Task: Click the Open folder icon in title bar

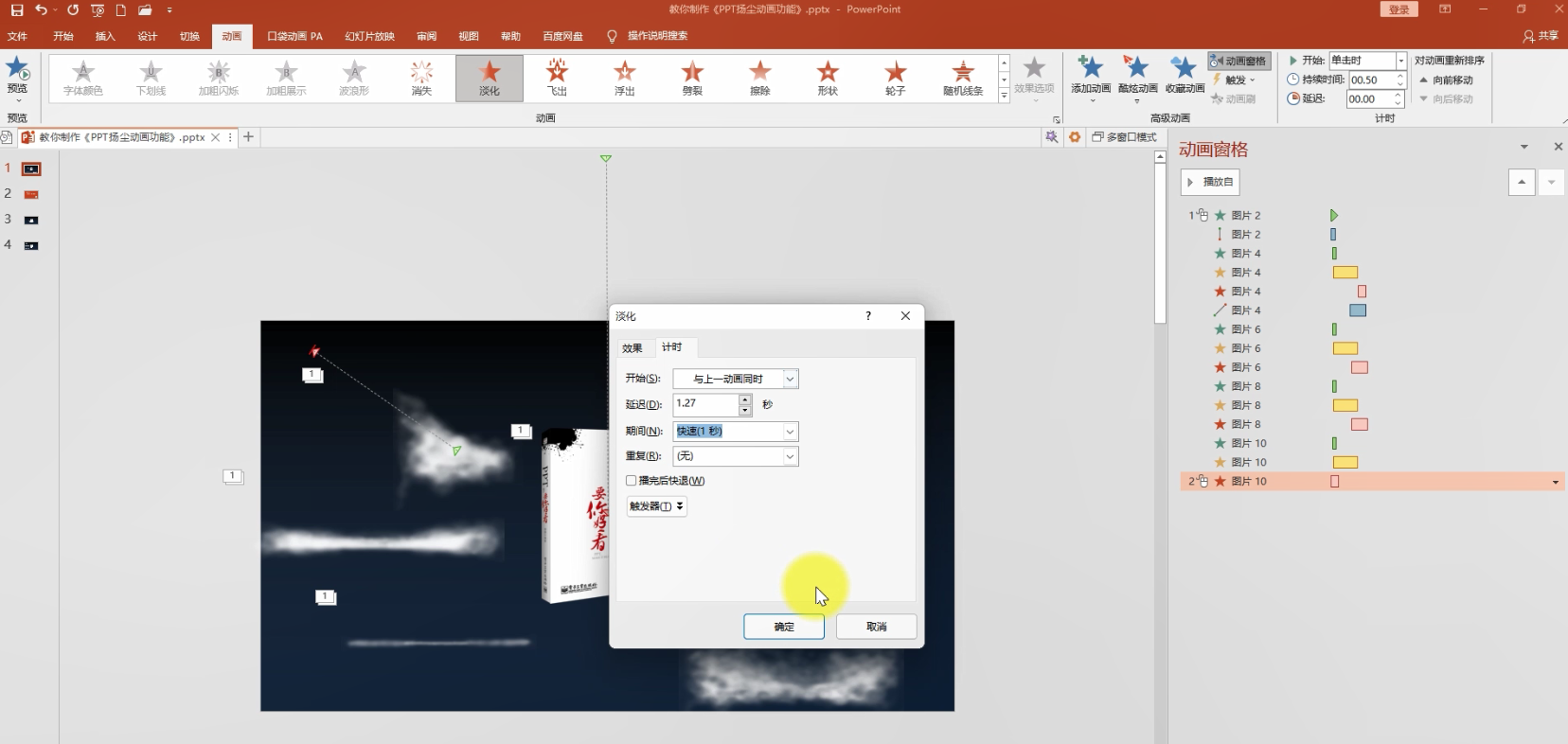Action: [145, 9]
